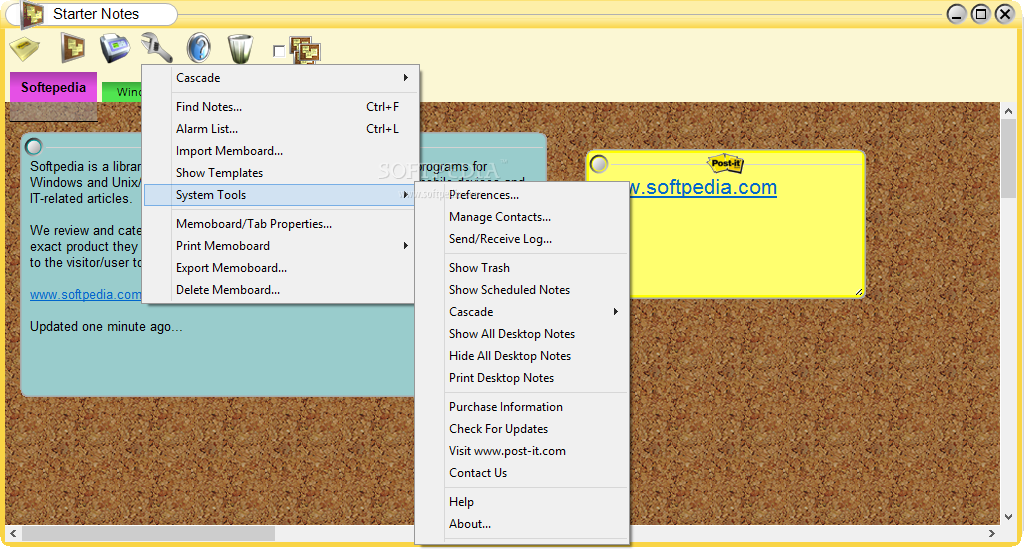The height and width of the screenshot is (549, 1024).
Task: Create a new yellow note from toolbar
Action: pos(25,49)
